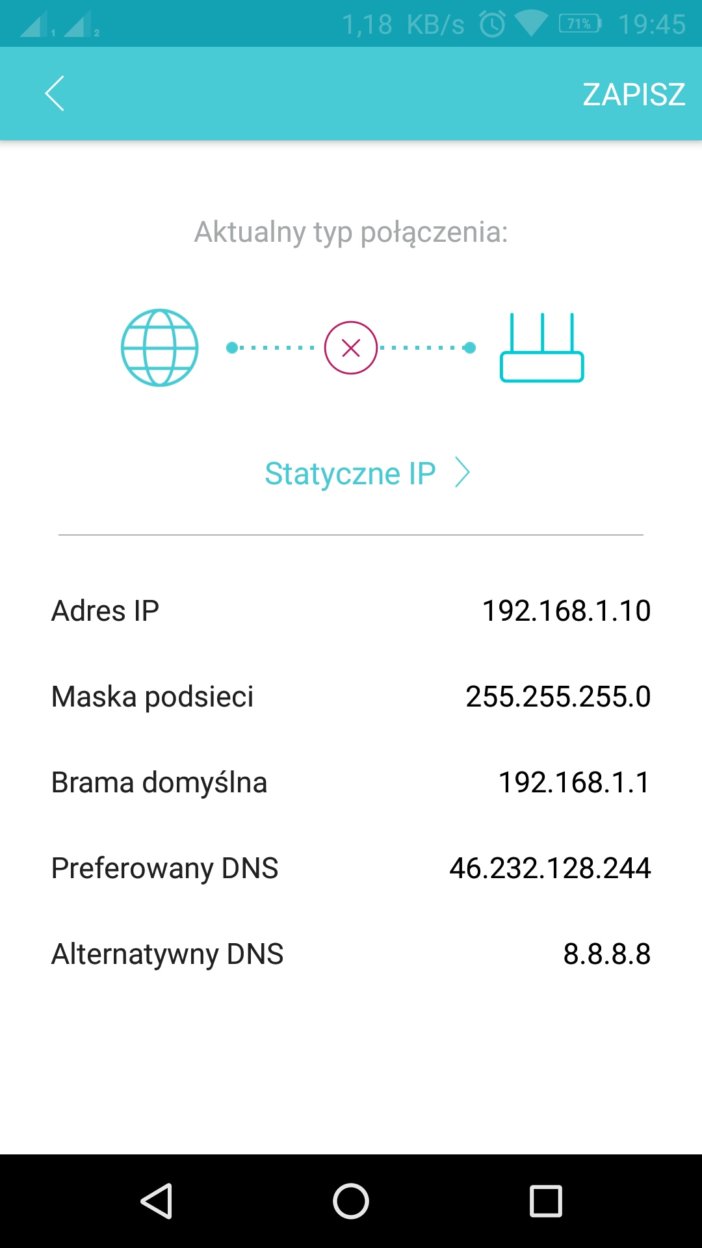Edit the Adres IP value 192.168.1.10
The image size is (702, 1248).
[x=566, y=610]
